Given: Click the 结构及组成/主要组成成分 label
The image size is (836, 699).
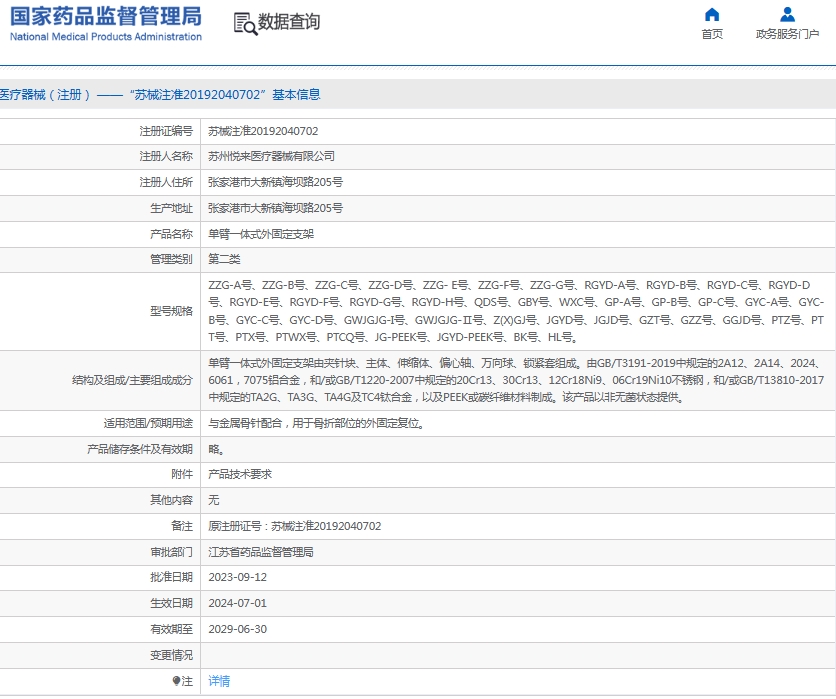Looking at the screenshot, I should pyautogui.click(x=132, y=380).
